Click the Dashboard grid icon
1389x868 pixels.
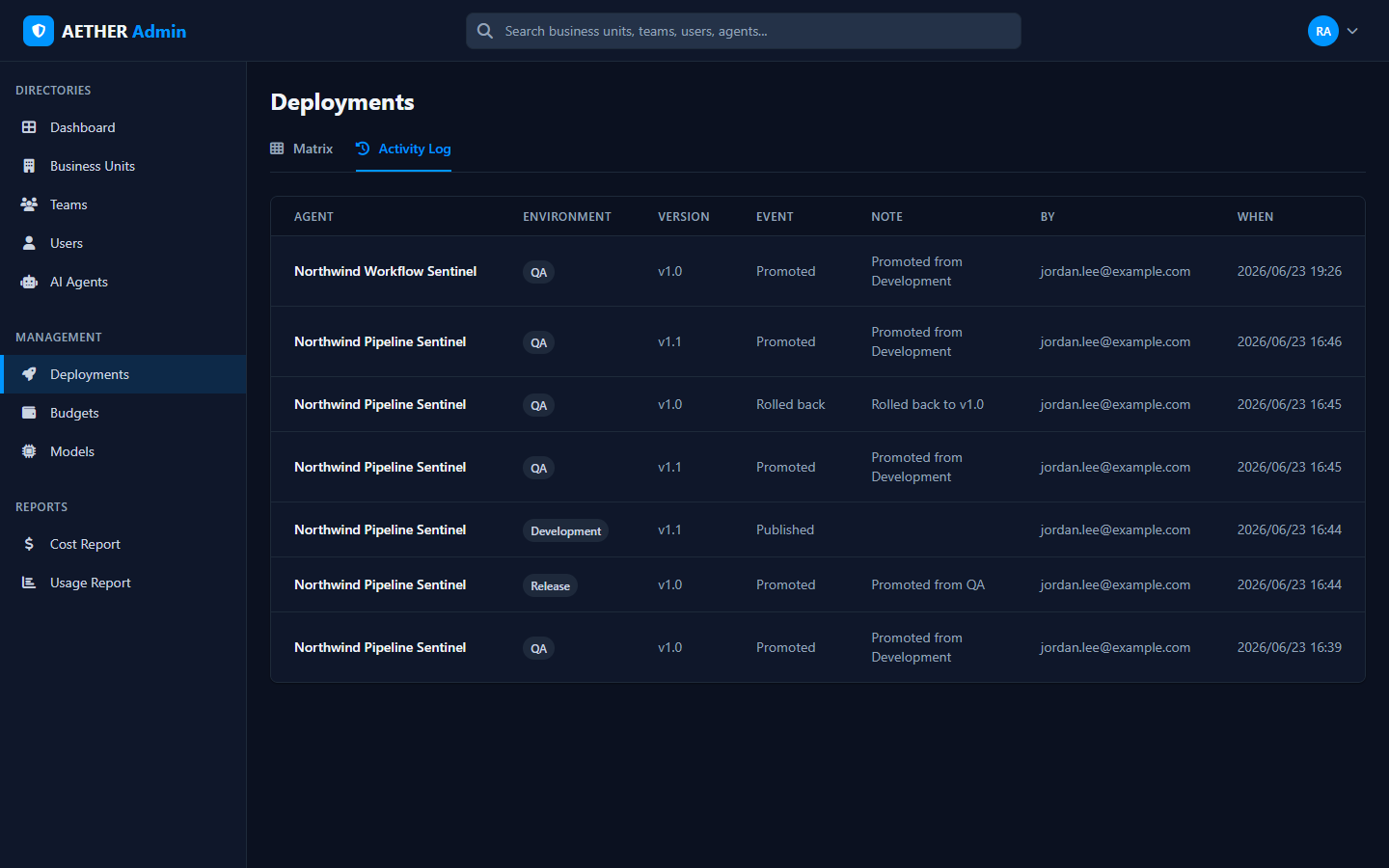29,127
